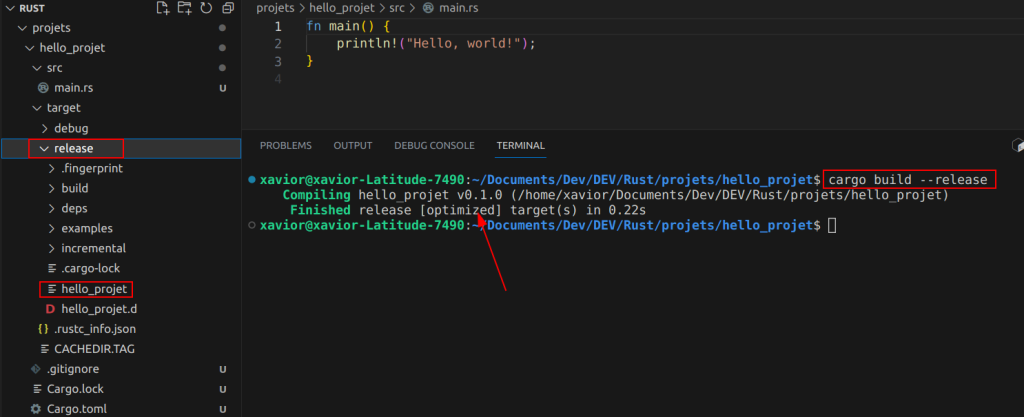The height and width of the screenshot is (417, 1024).
Task: Click the 'cargo build --release' command text
Action: tap(908, 179)
